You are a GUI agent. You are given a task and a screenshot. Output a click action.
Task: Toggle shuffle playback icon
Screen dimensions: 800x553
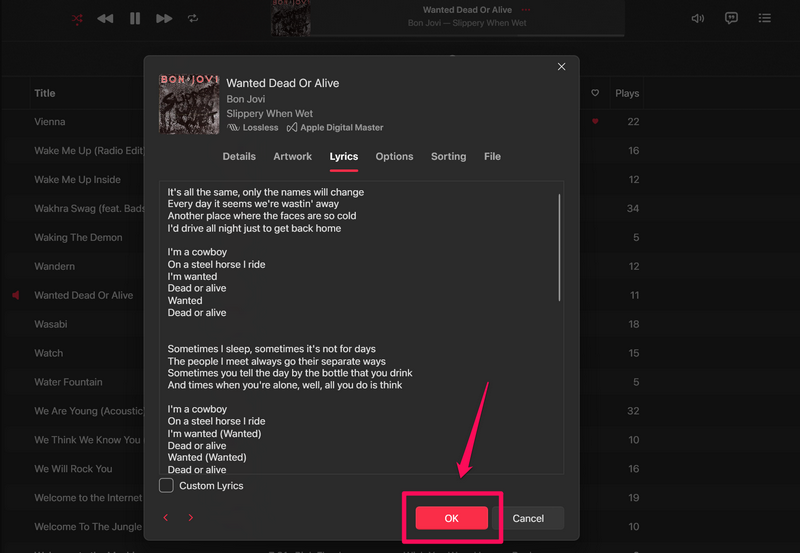coord(77,19)
